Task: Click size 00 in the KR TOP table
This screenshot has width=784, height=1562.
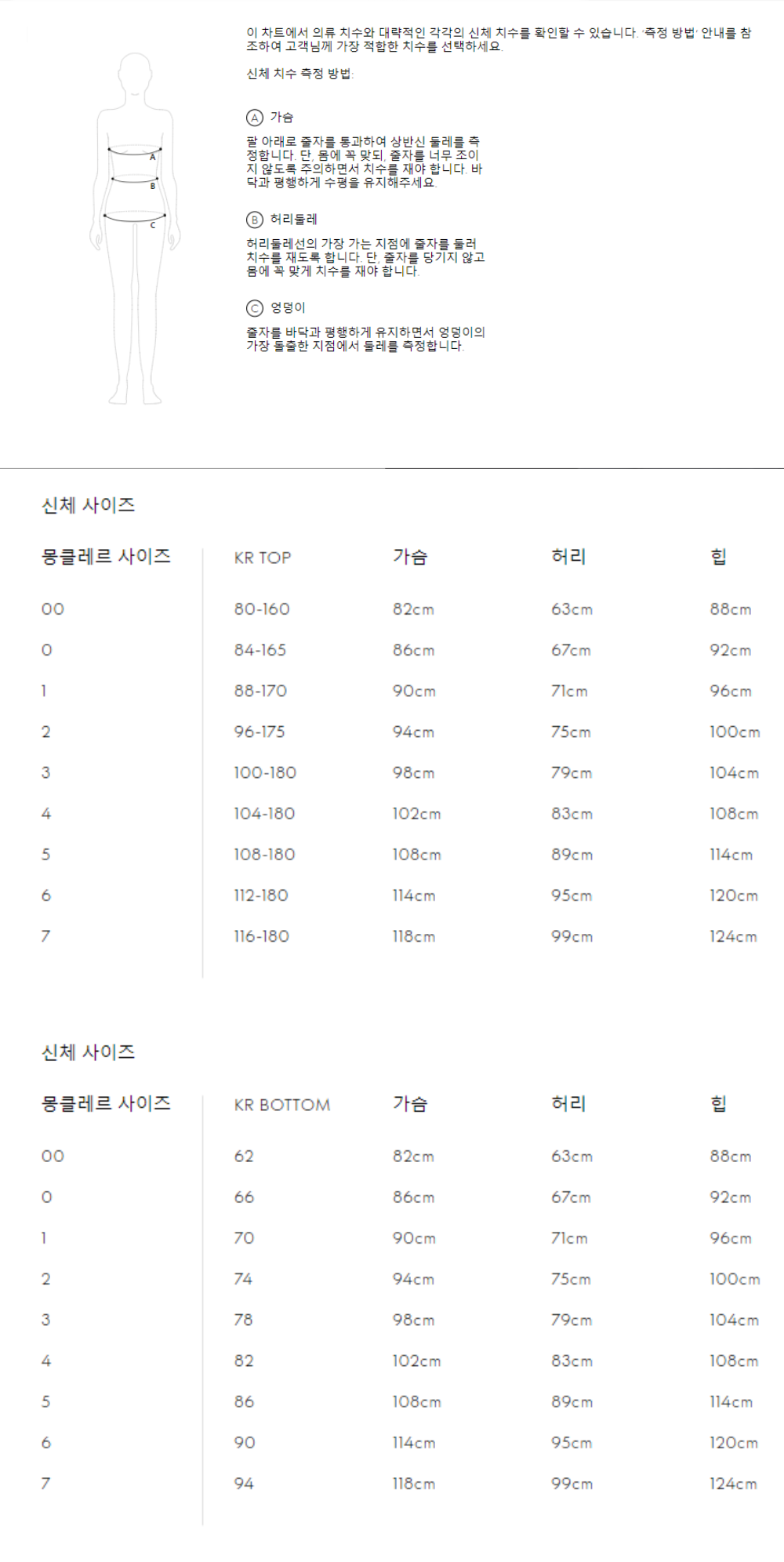Action: click(x=53, y=609)
